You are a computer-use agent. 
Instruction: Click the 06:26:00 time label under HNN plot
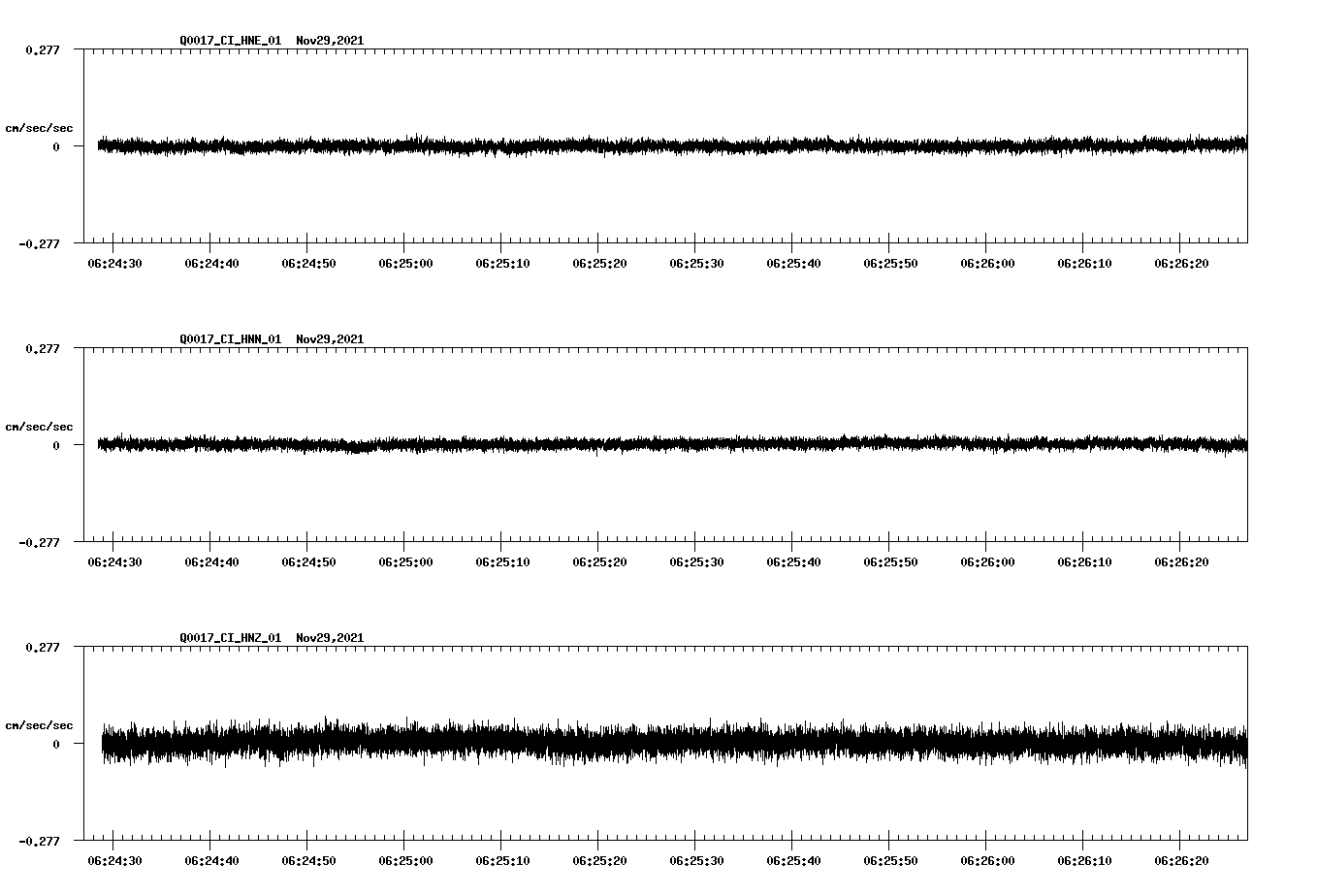[x=987, y=561]
